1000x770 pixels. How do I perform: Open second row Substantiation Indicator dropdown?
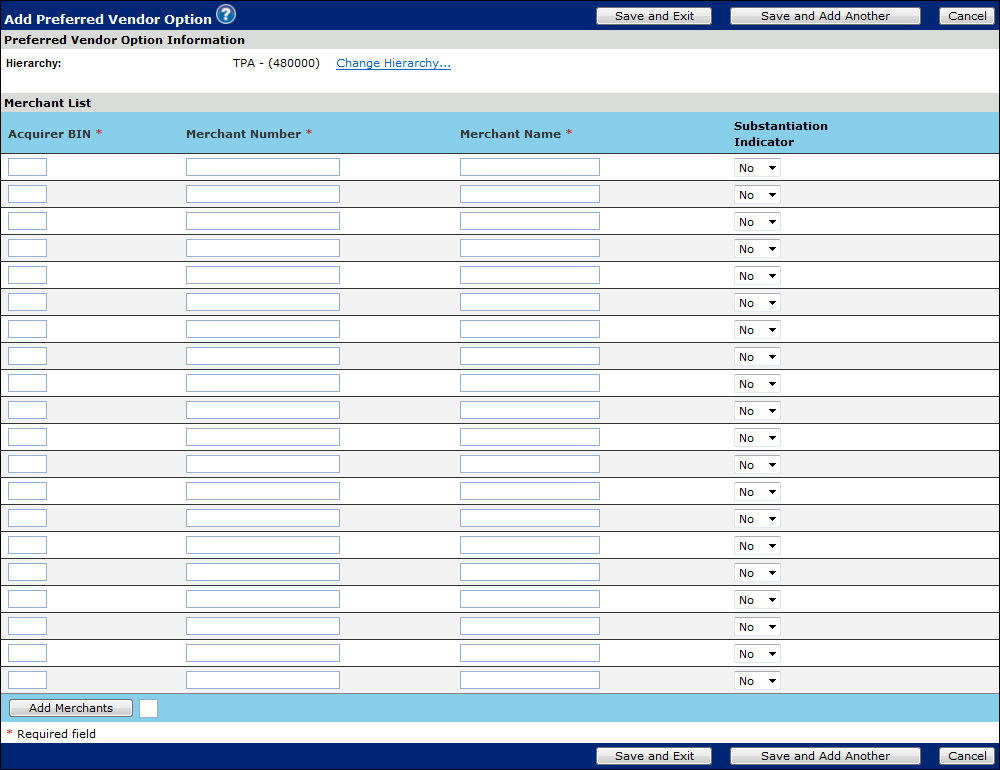click(757, 195)
